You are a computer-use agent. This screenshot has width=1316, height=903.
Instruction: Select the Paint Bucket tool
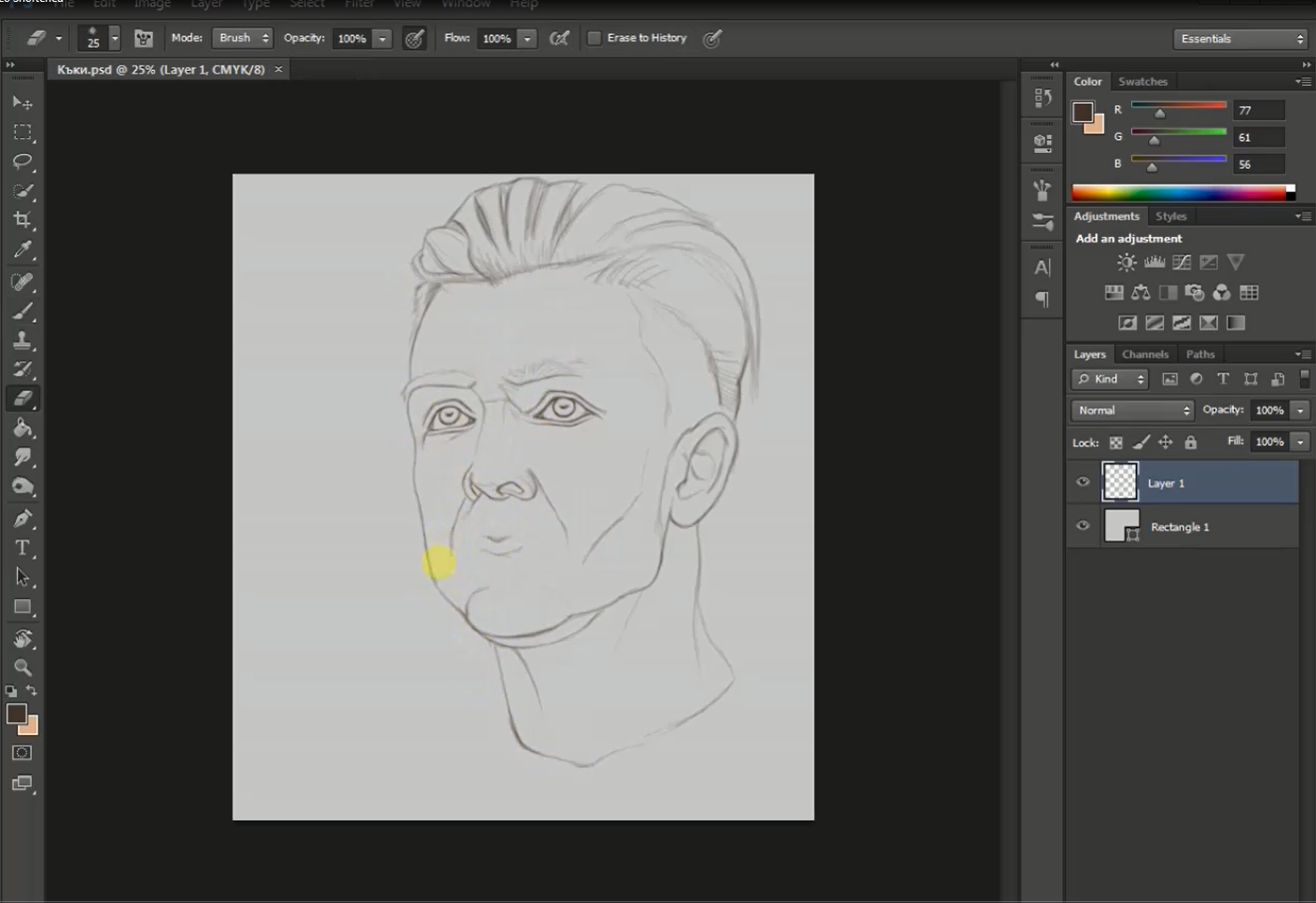(22, 428)
